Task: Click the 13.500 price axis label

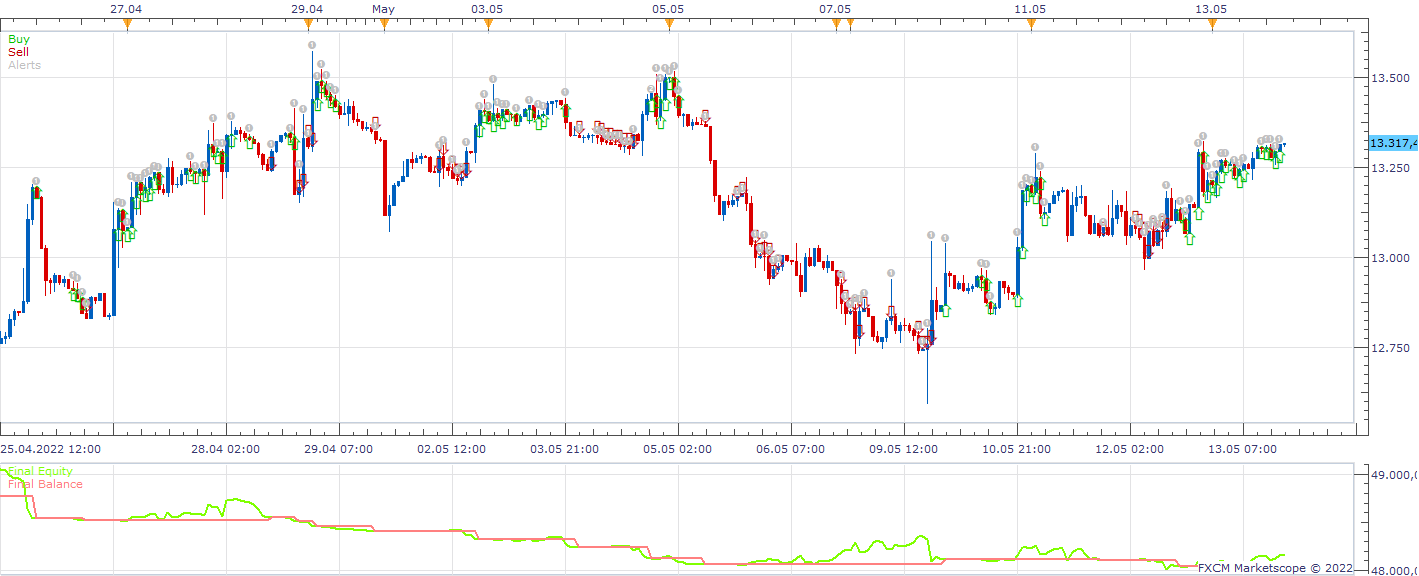Action: [x=1390, y=78]
